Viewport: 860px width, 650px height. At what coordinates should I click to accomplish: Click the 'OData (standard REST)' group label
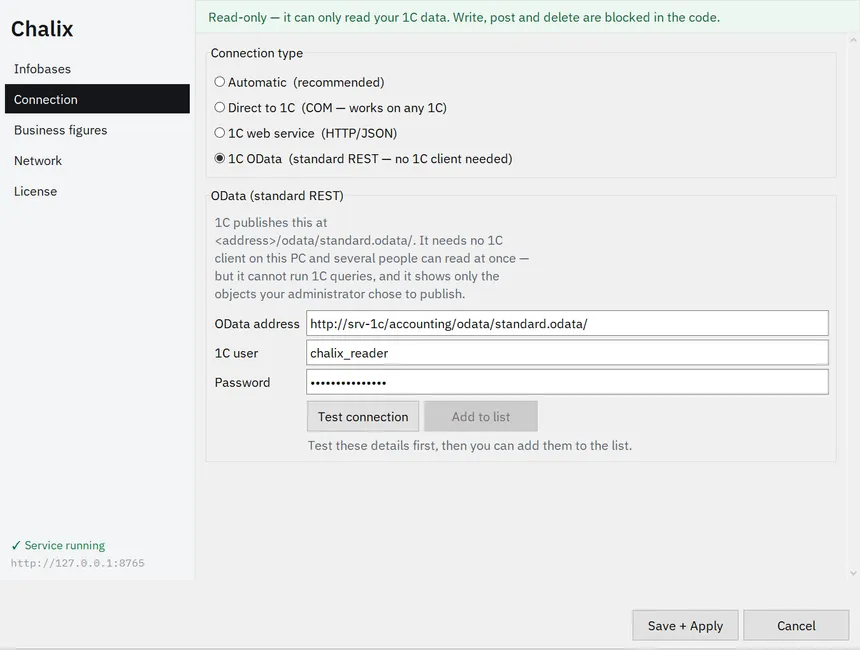pyautogui.click(x=277, y=196)
